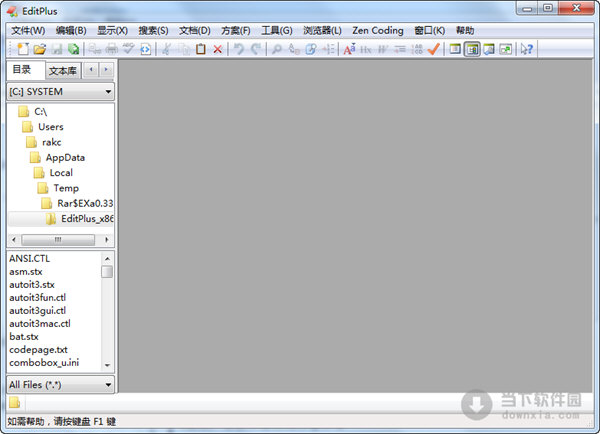
Task: Select the file codepage.txt in list
Action: (38, 350)
